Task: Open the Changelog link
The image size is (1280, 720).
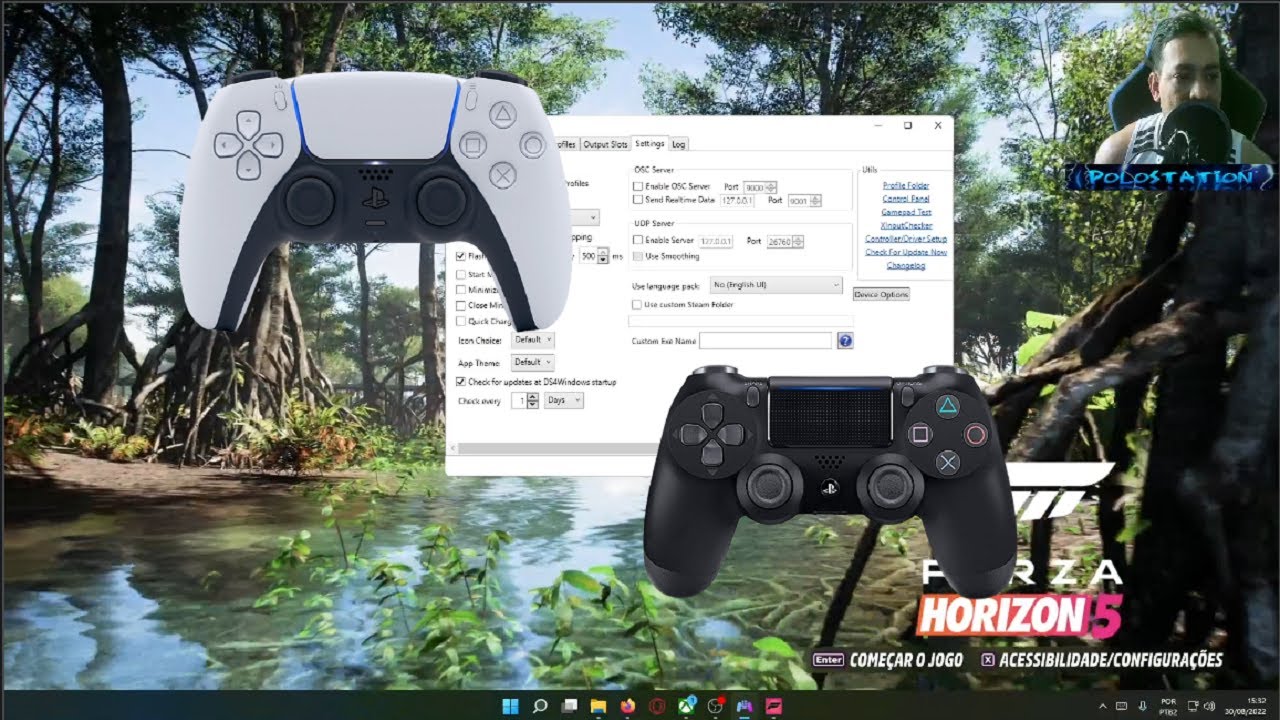Action: click(x=906, y=266)
